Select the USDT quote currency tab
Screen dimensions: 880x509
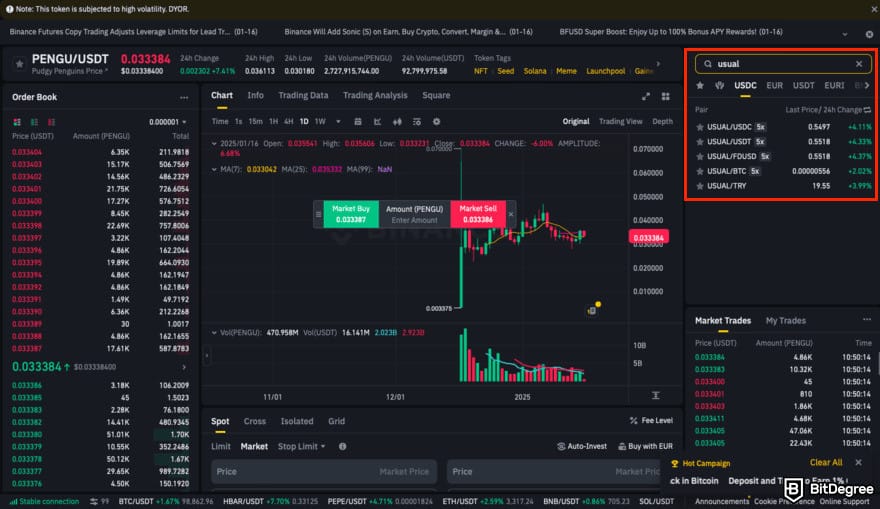coord(803,85)
